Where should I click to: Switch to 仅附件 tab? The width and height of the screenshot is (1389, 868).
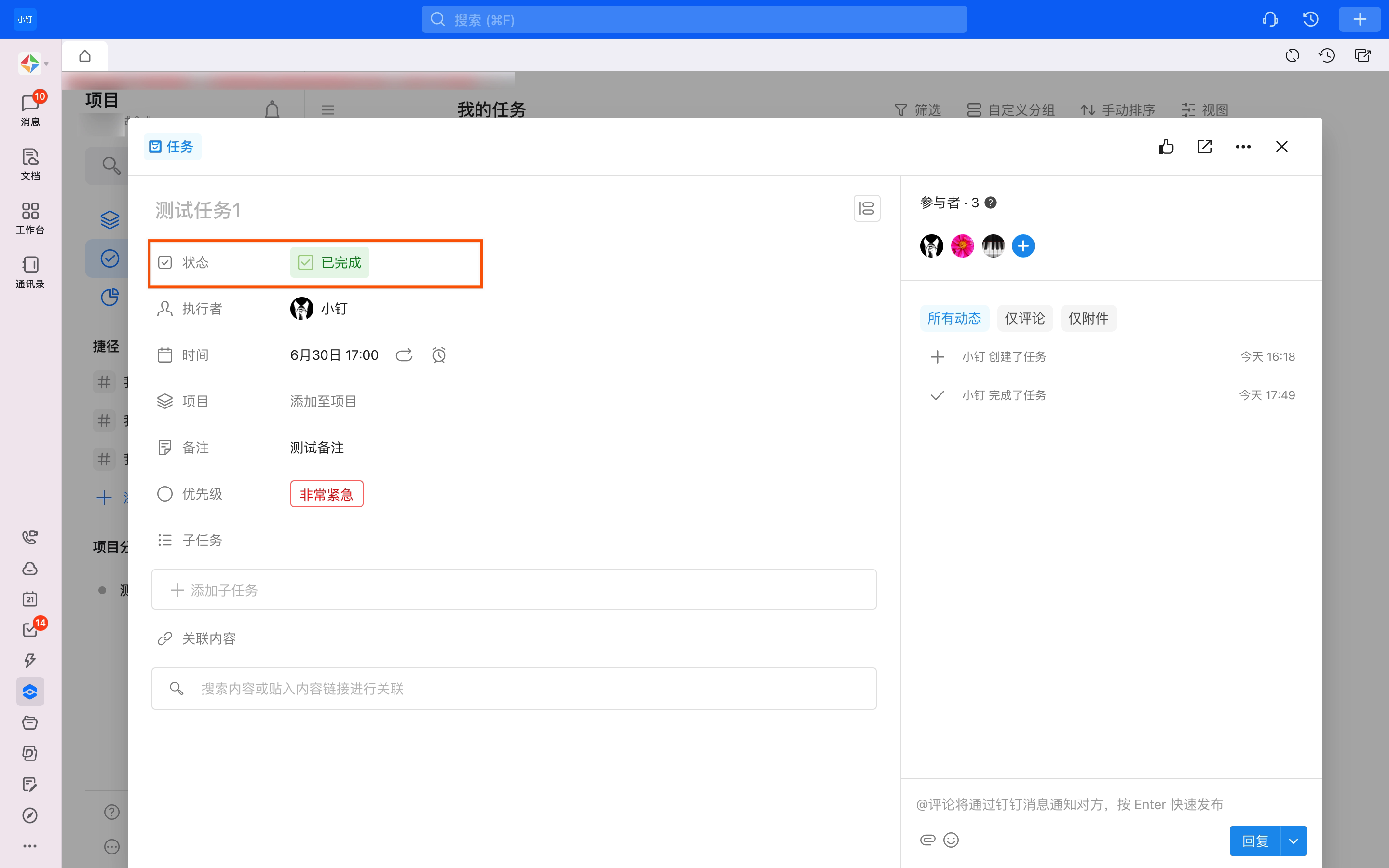pos(1088,319)
